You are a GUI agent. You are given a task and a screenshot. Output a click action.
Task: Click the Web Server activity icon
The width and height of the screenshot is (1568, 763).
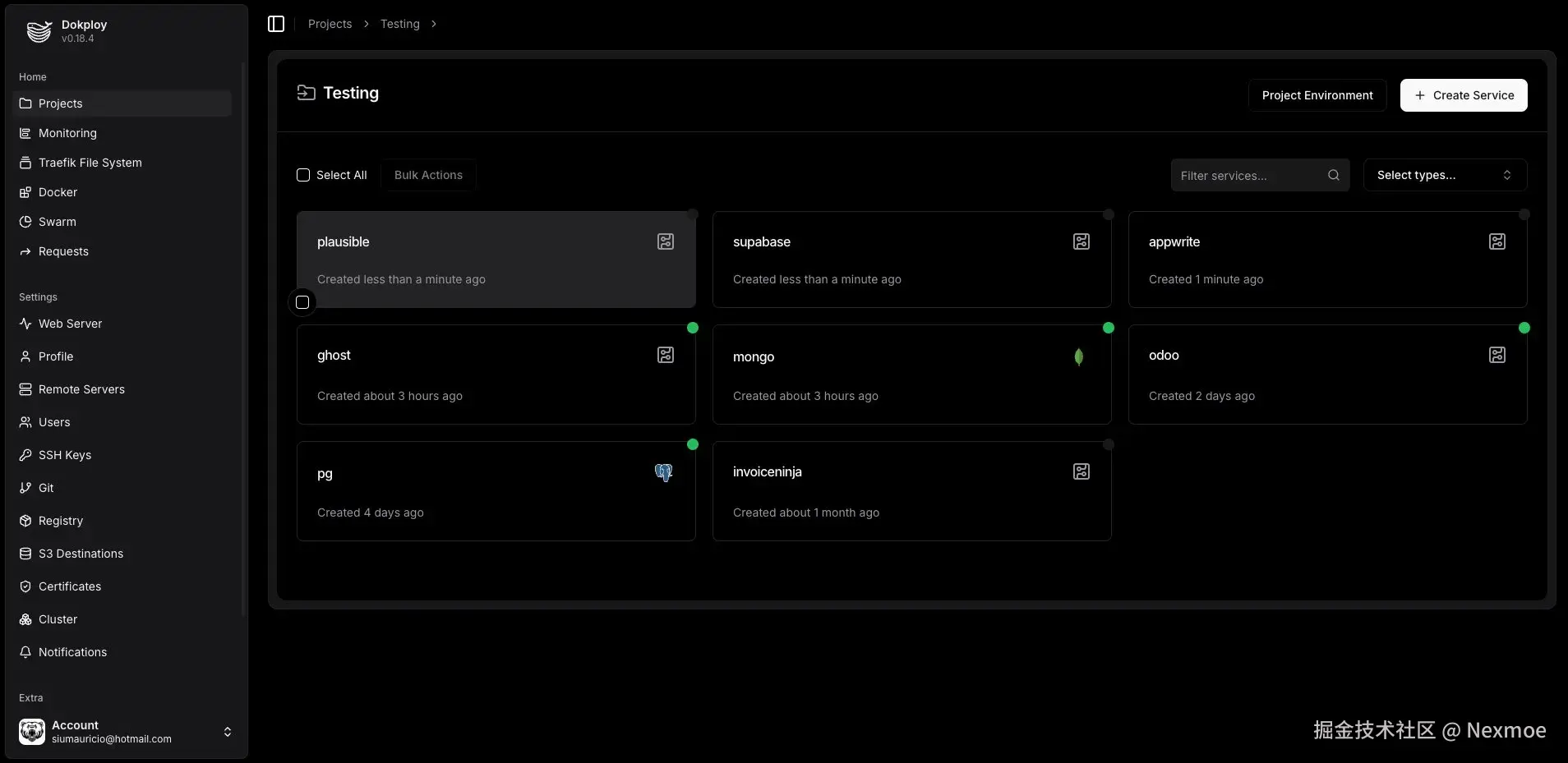(25, 324)
